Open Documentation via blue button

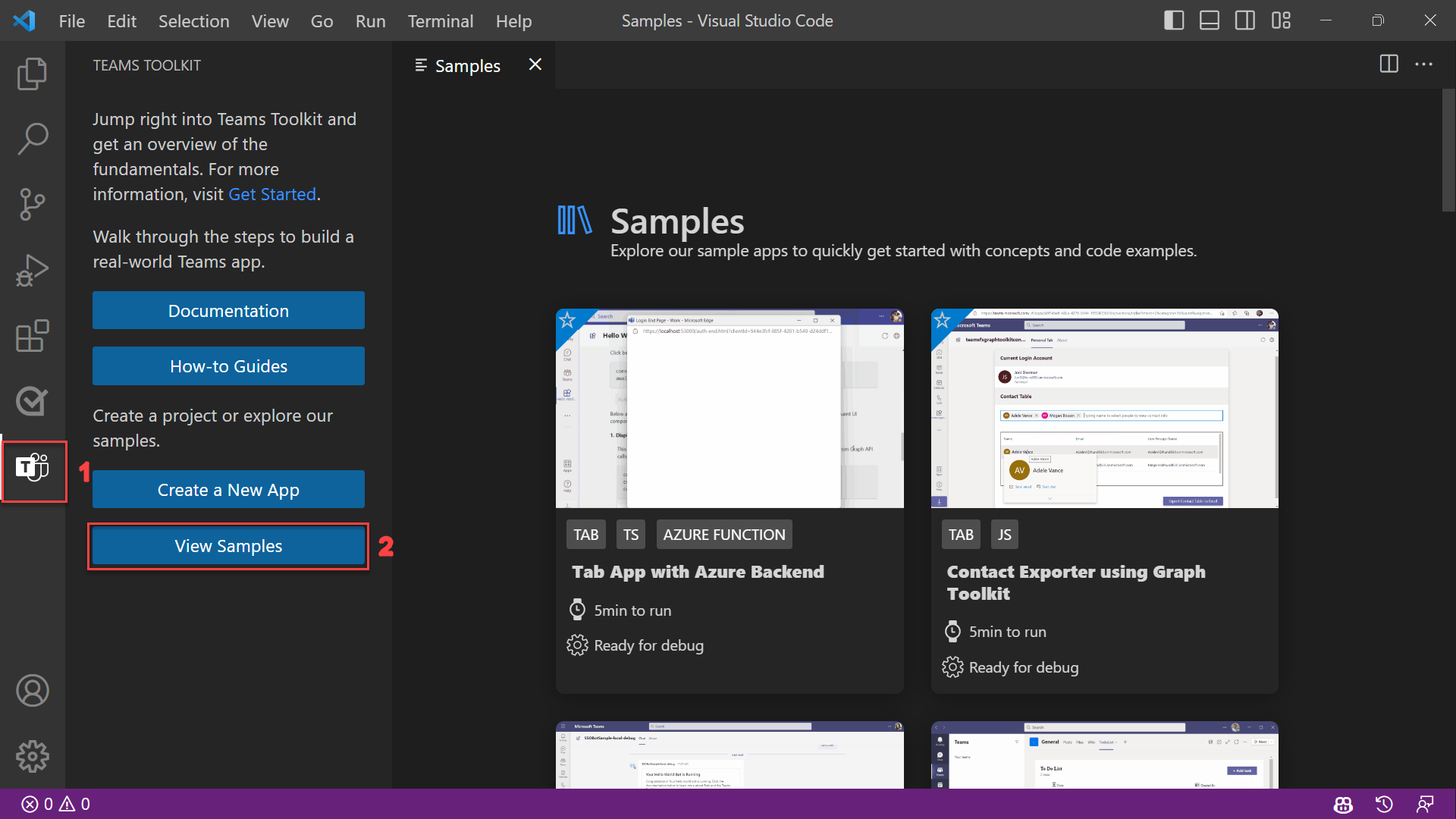[x=228, y=310]
